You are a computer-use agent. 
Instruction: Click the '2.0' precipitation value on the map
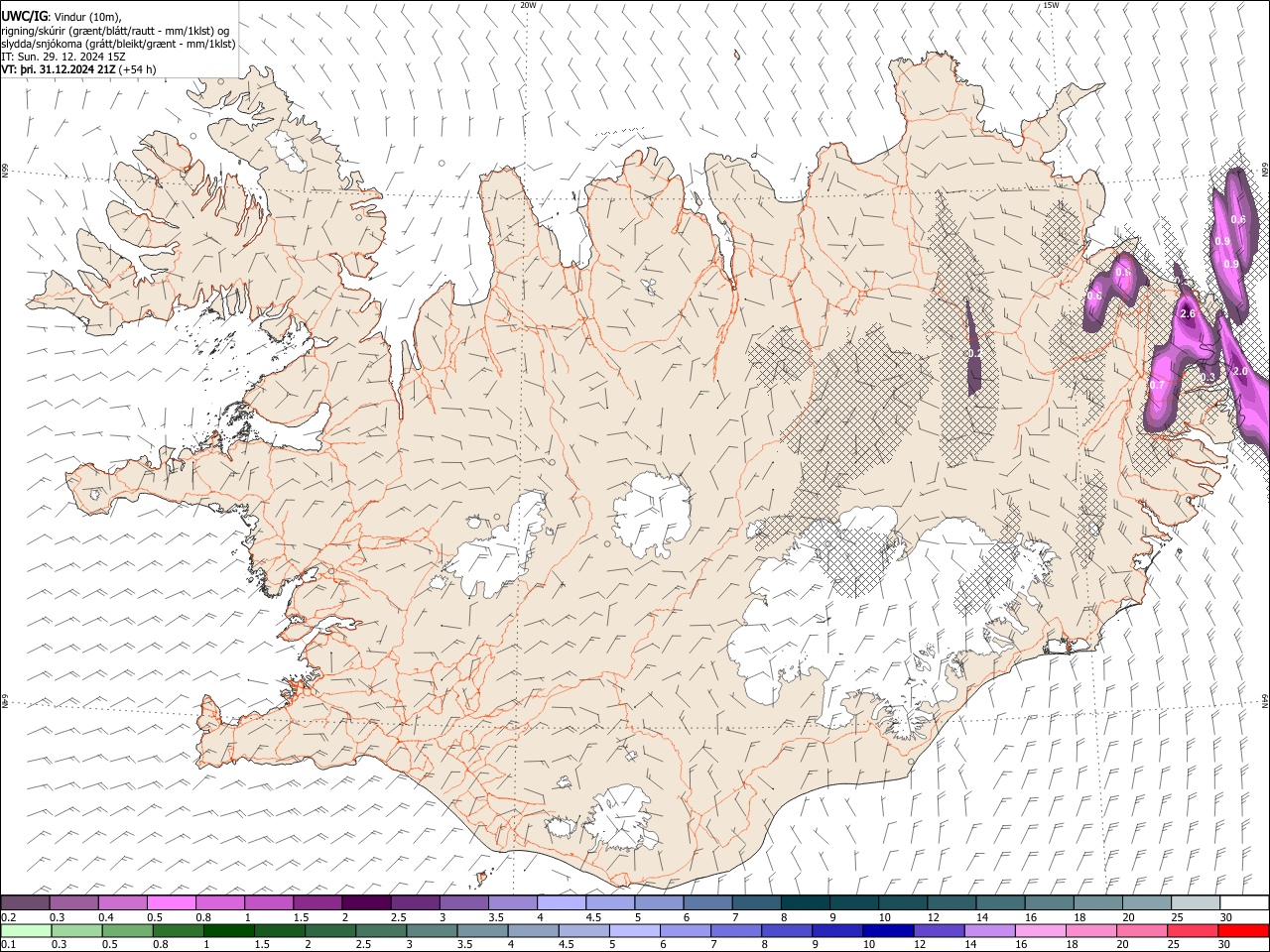(1240, 371)
